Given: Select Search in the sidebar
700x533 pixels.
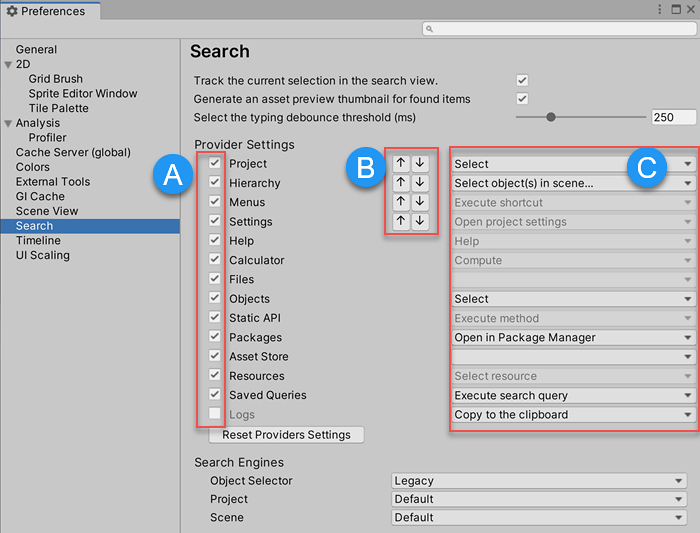Looking at the screenshot, I should [90, 226].
